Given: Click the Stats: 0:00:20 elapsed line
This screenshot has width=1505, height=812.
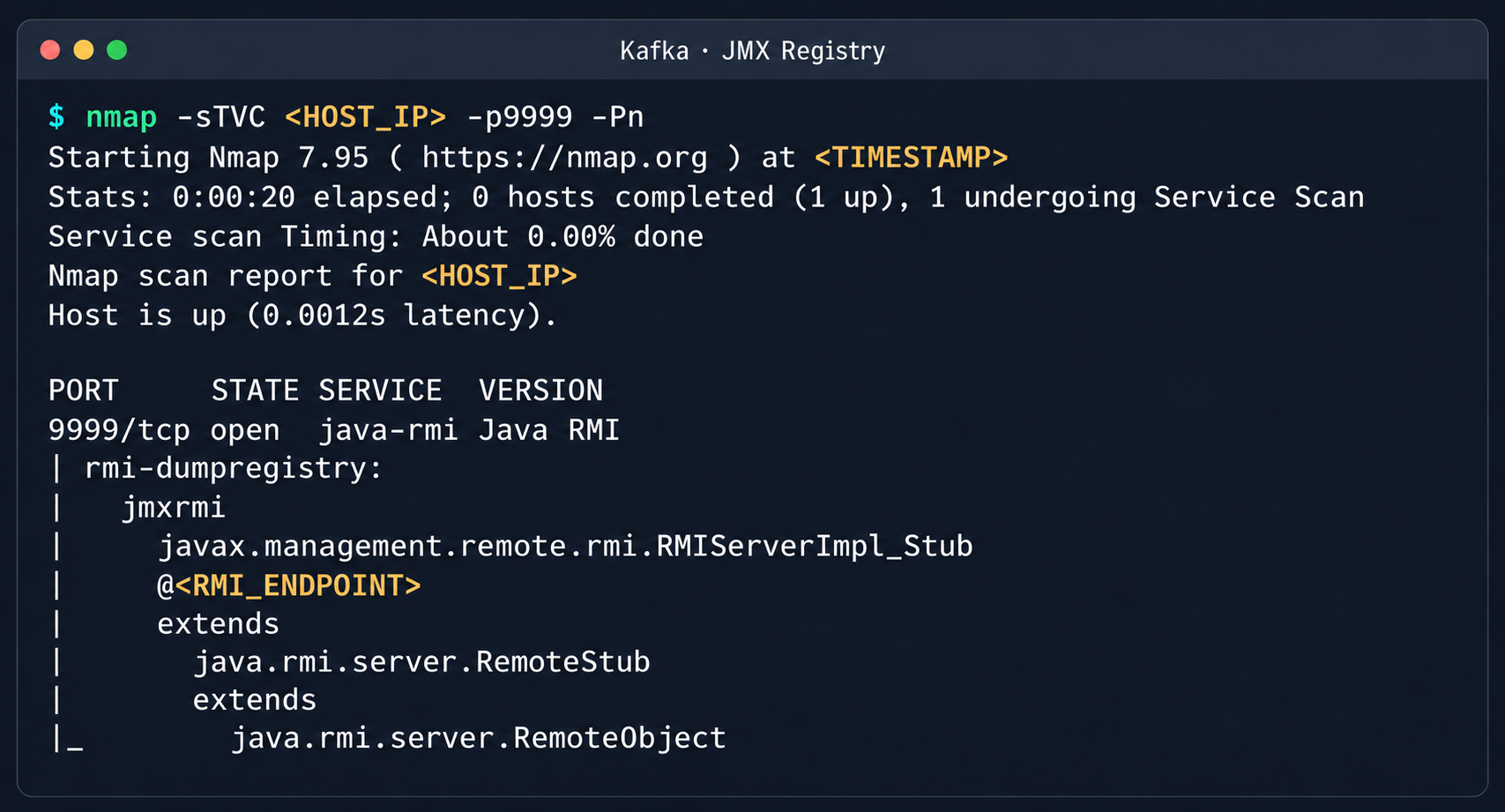Looking at the screenshot, I should click(x=705, y=197).
